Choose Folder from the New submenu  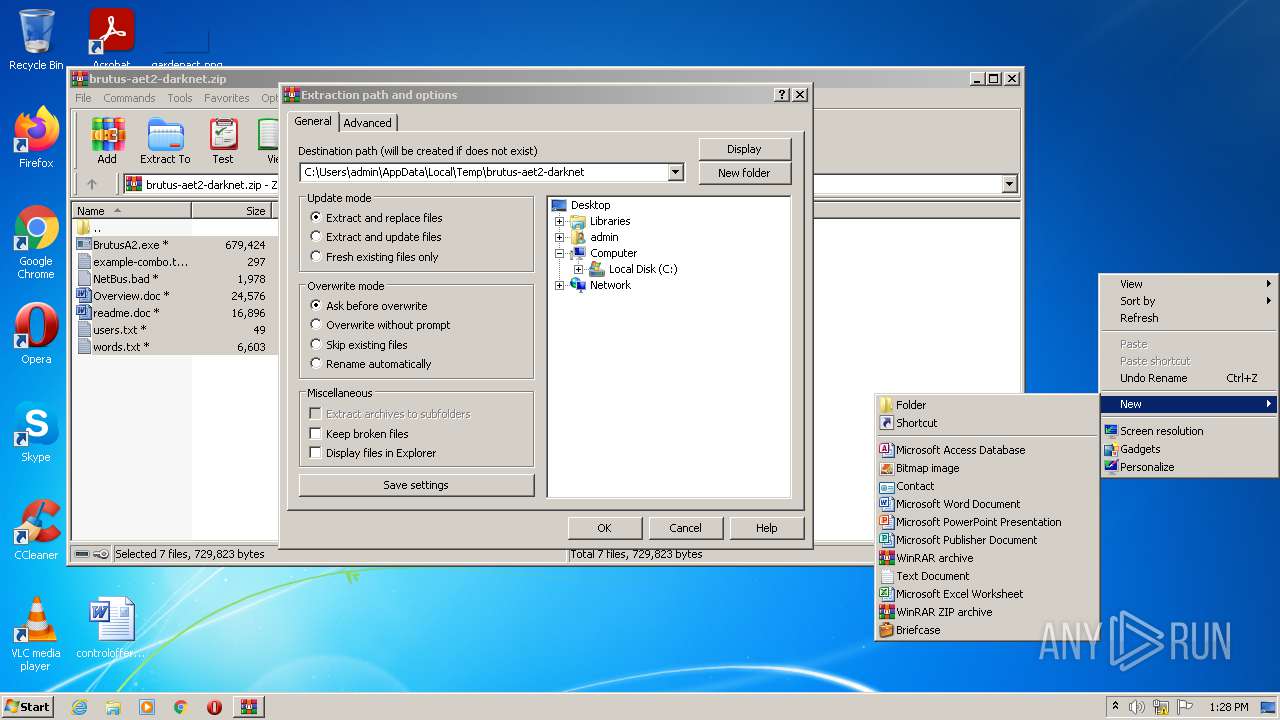click(987, 405)
